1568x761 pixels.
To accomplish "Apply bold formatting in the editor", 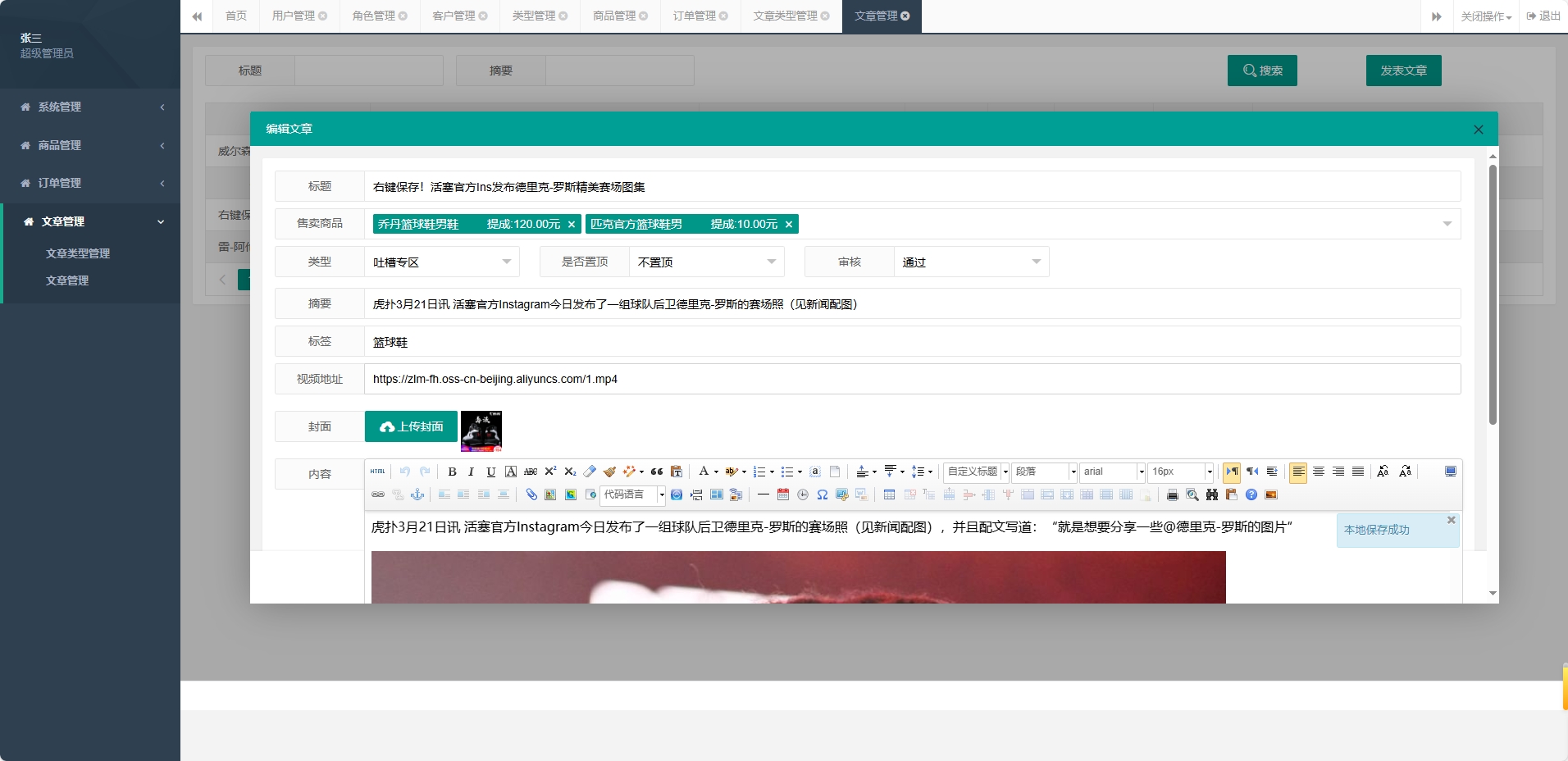I will point(452,472).
